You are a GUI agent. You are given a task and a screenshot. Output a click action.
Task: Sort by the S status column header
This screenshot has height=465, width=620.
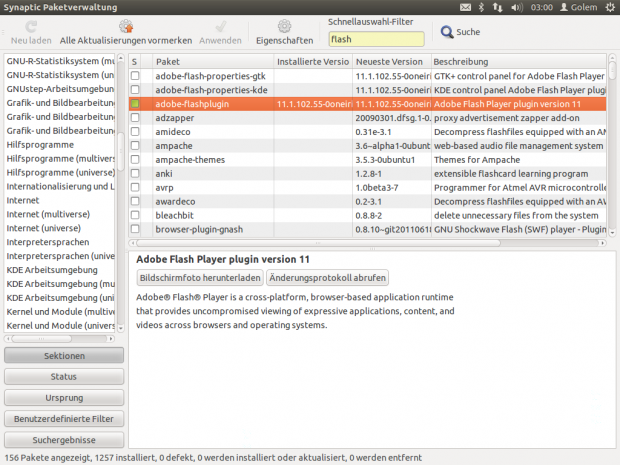(135, 62)
